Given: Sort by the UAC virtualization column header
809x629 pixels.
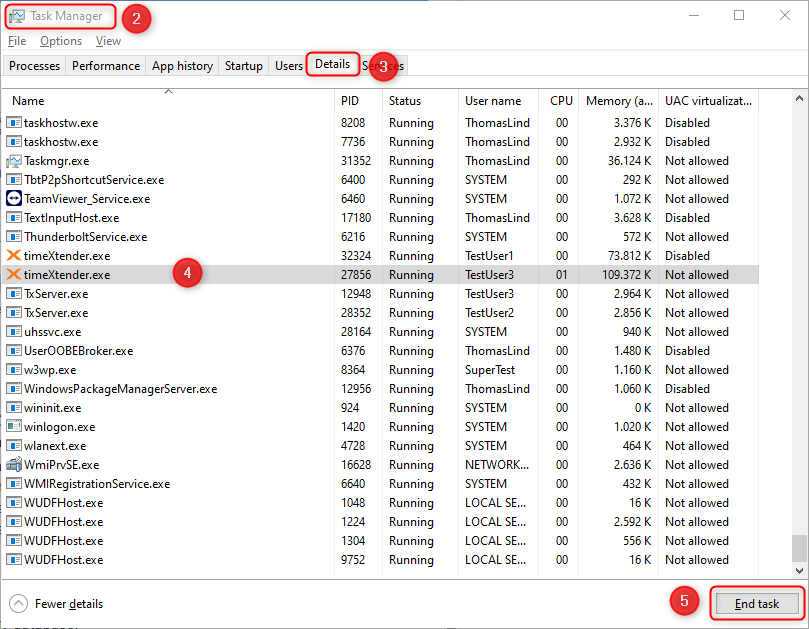Looking at the screenshot, I should pos(708,101).
